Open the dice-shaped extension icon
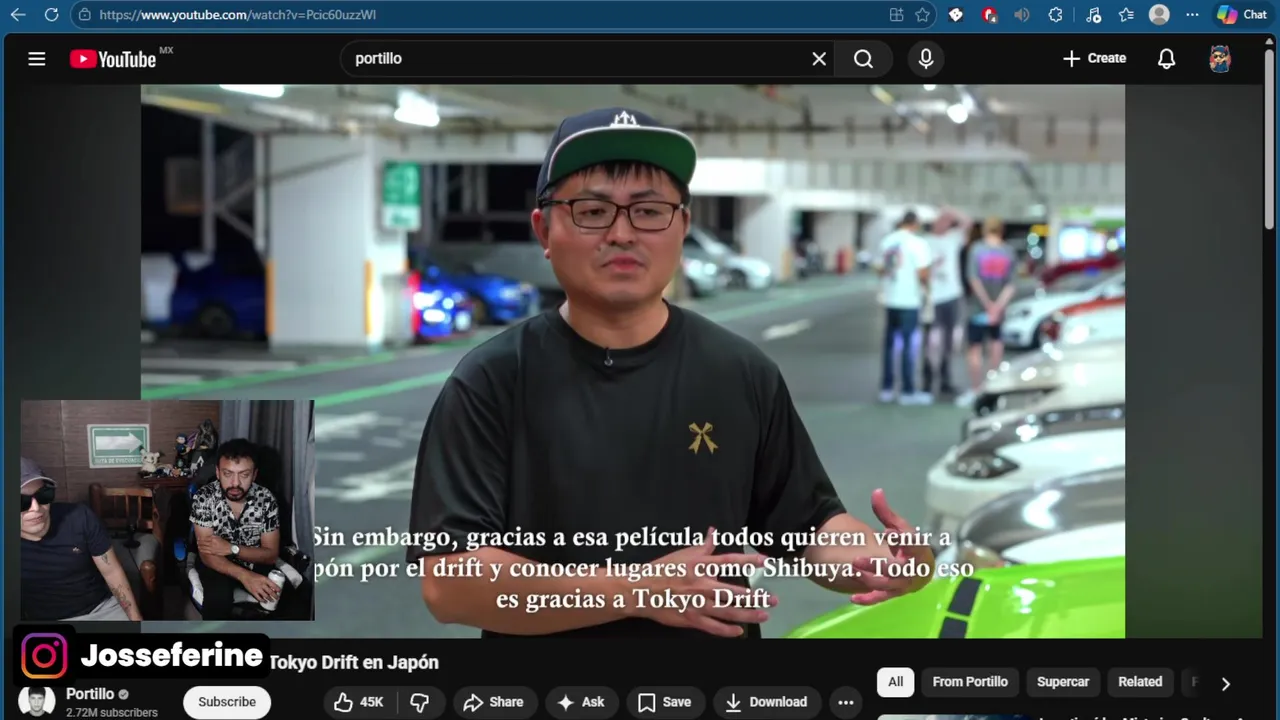This screenshot has width=1280, height=720. (956, 15)
